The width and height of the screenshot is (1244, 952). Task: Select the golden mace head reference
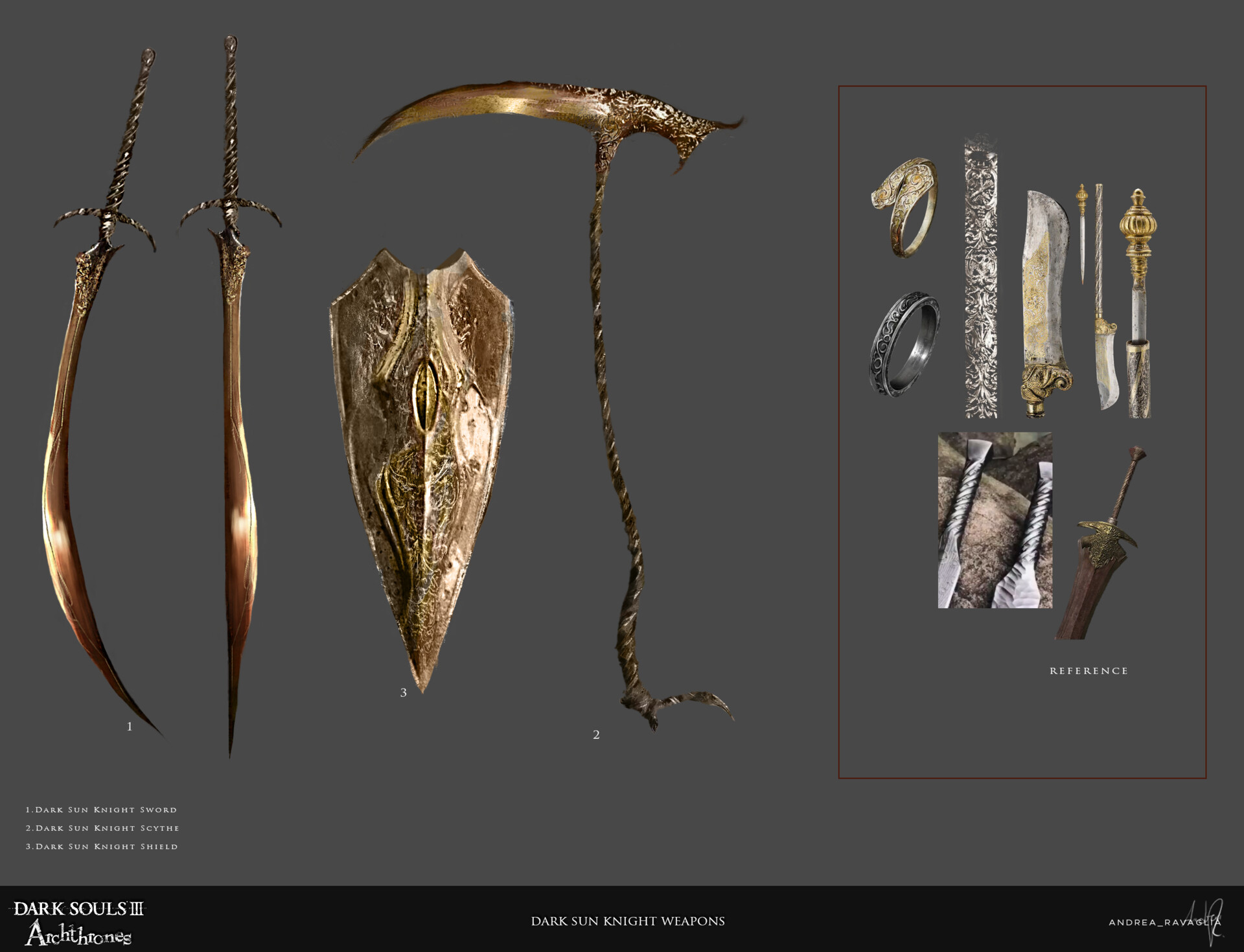pyautogui.click(x=1138, y=227)
